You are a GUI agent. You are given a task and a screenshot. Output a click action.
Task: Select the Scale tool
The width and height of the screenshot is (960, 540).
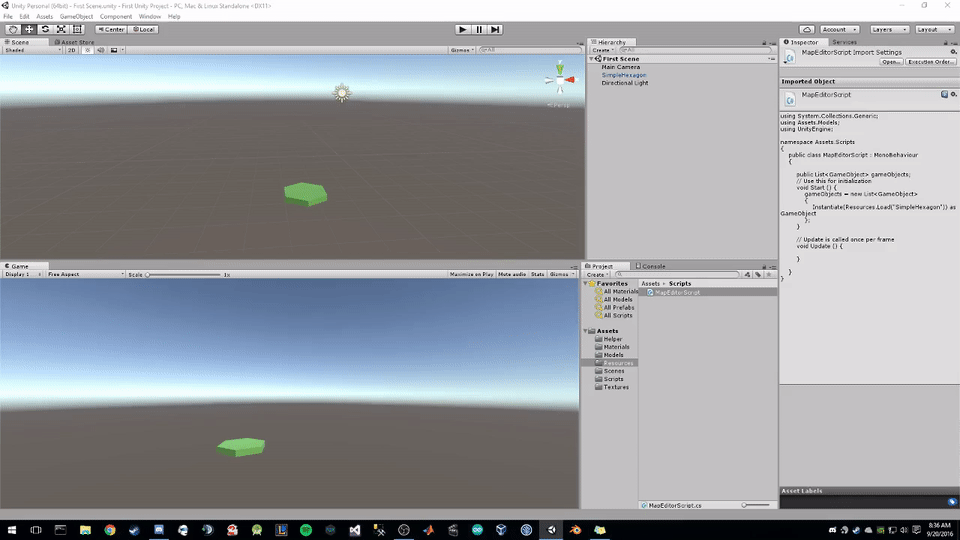(61, 29)
